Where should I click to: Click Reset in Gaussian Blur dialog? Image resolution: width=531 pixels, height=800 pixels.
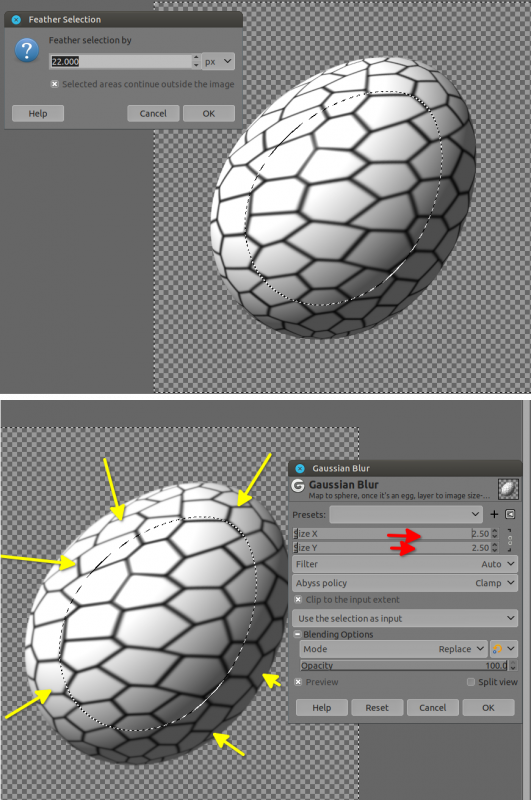click(x=377, y=708)
